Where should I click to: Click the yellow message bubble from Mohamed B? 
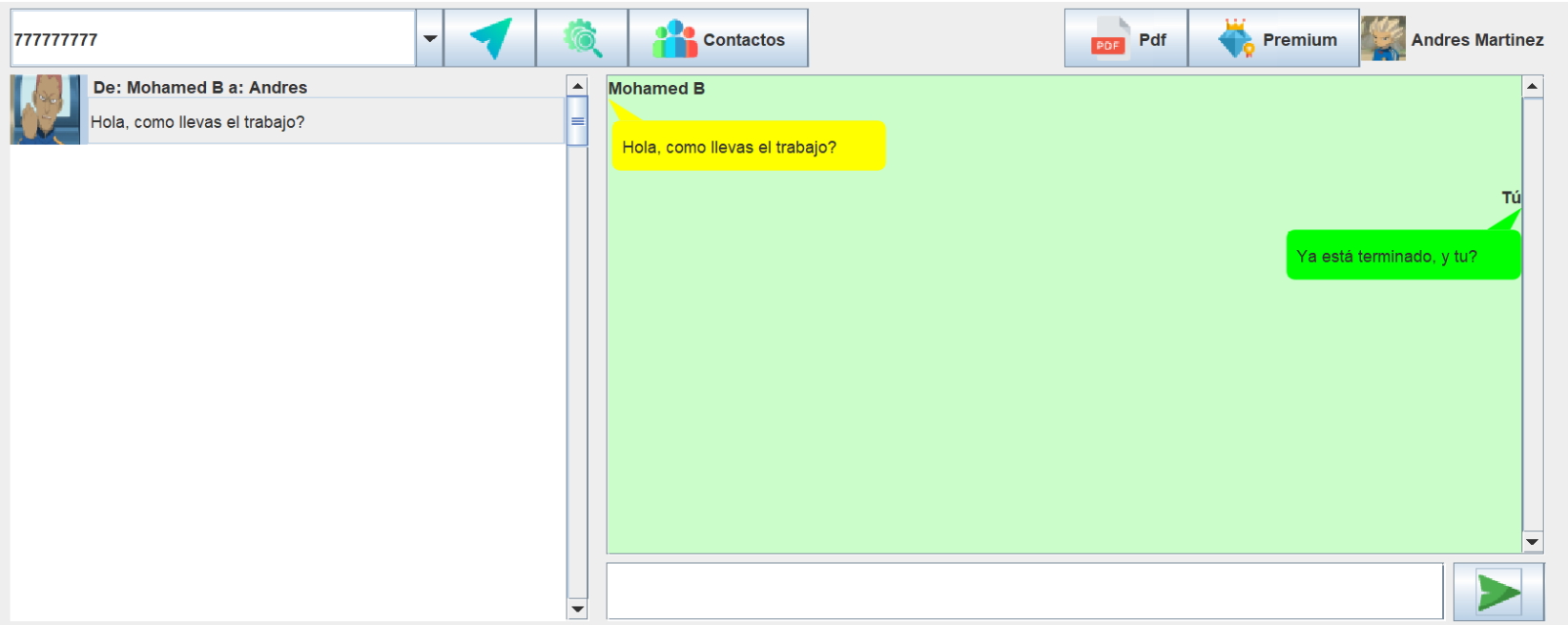(x=749, y=146)
